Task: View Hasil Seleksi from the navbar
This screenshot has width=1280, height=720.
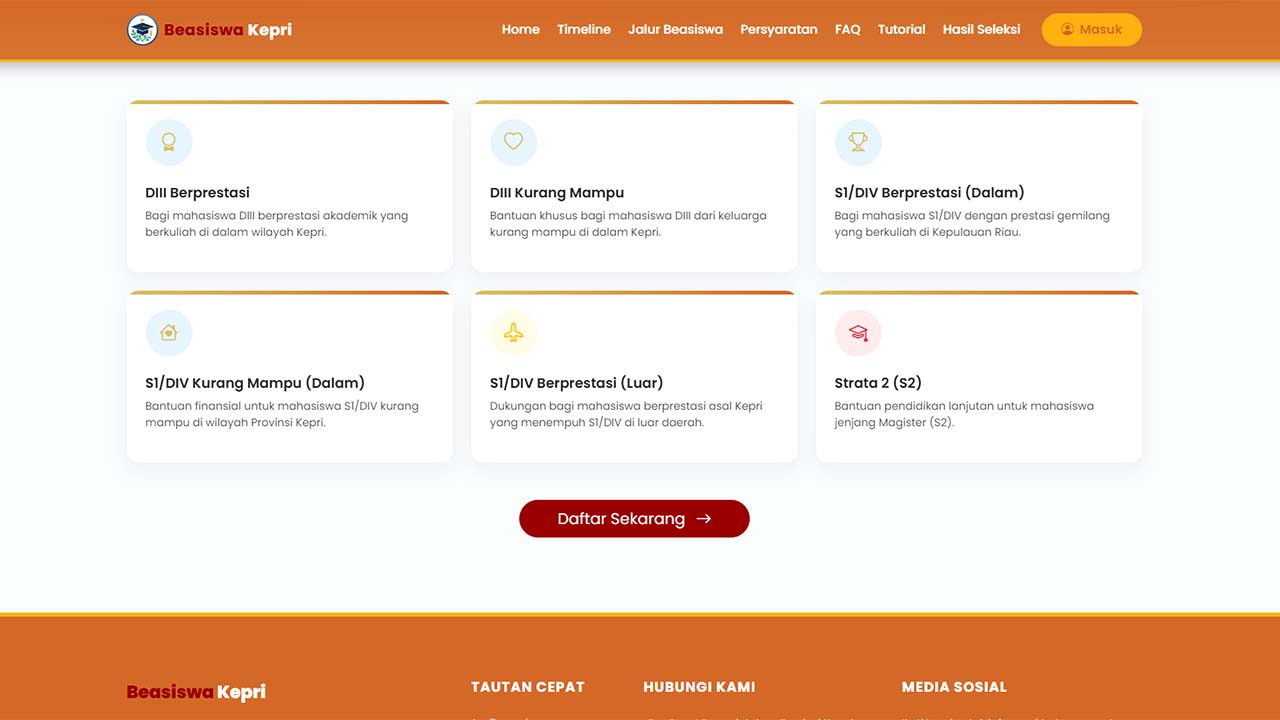Action: (x=982, y=30)
